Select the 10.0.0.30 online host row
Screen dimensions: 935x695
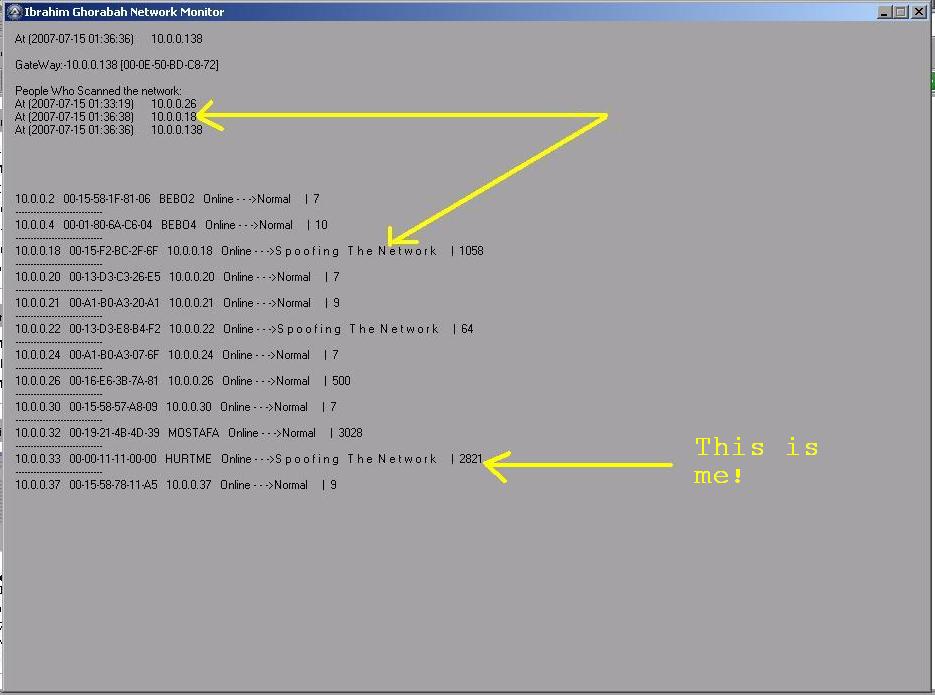(175, 407)
